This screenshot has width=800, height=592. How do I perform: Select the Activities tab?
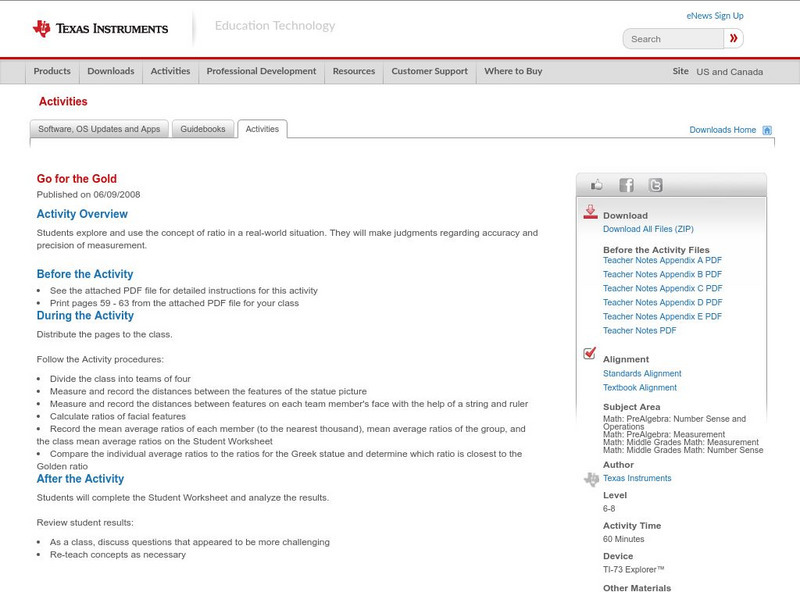[x=262, y=129]
